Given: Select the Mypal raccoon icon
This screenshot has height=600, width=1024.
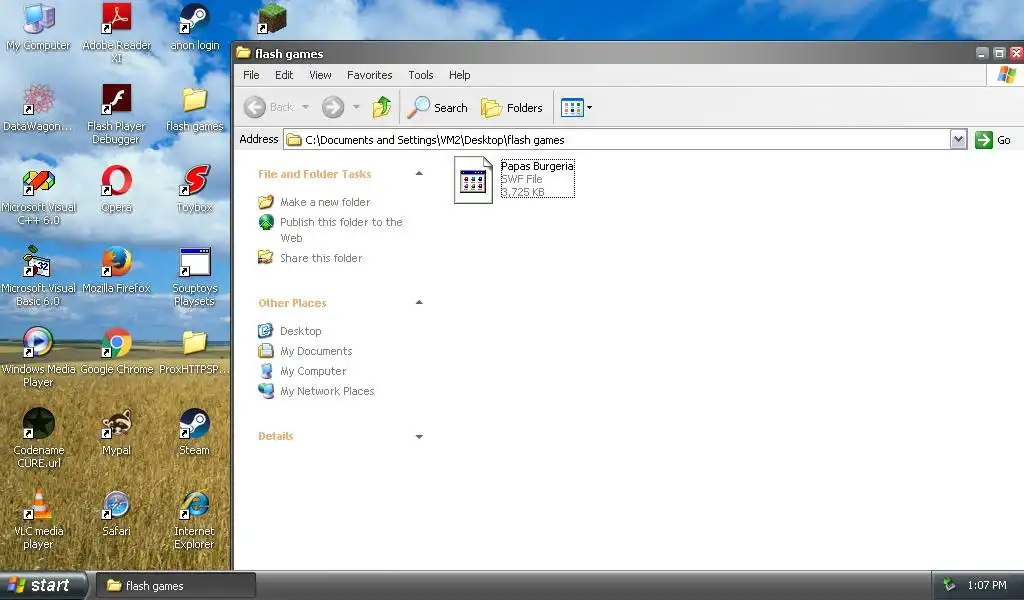Looking at the screenshot, I should (116, 432).
